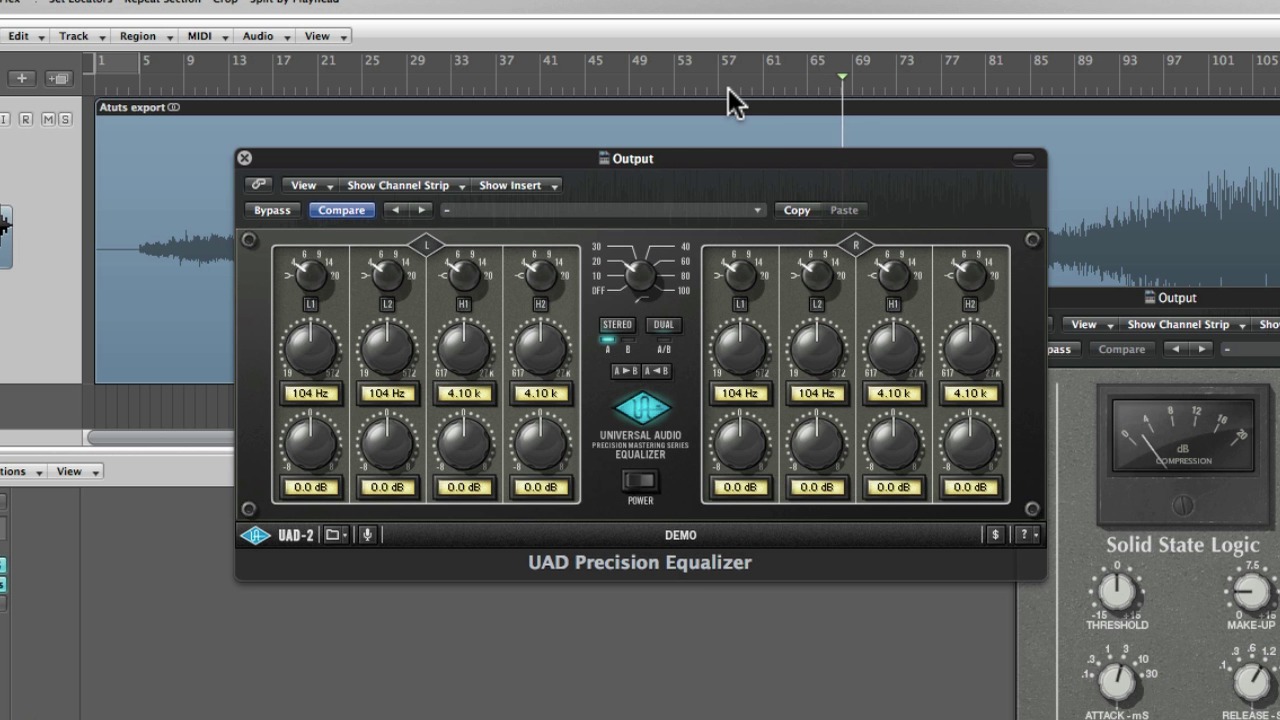Image resolution: width=1280 pixels, height=720 pixels.
Task: Open the compressor window View dropdown
Action: pos(1089,324)
